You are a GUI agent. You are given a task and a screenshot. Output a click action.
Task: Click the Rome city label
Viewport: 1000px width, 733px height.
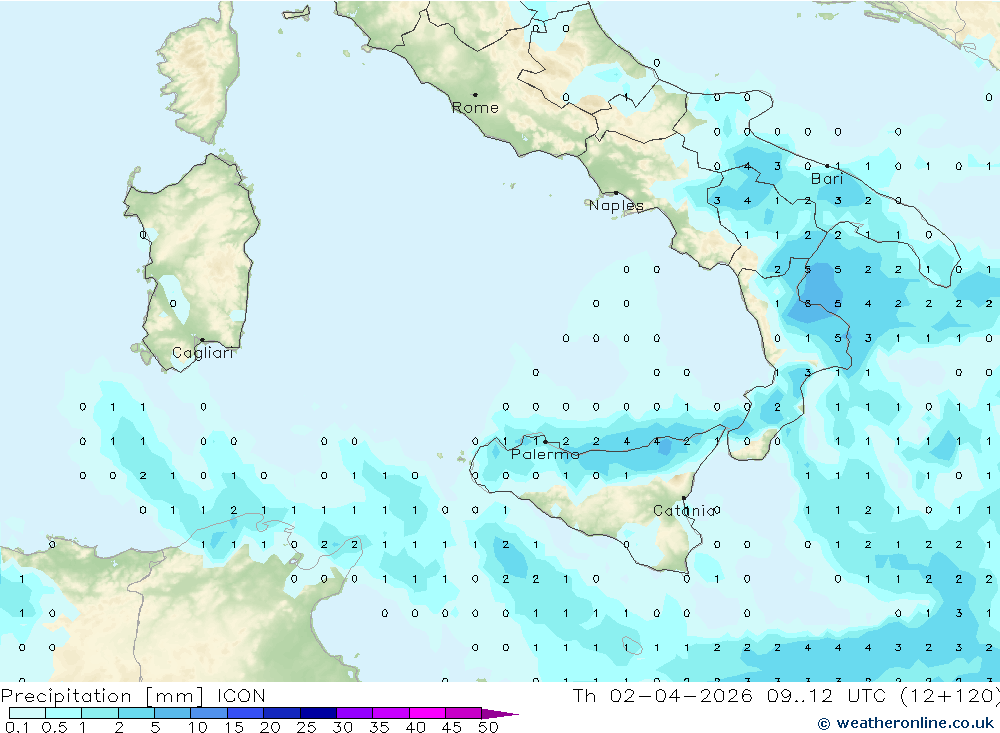click(475, 108)
